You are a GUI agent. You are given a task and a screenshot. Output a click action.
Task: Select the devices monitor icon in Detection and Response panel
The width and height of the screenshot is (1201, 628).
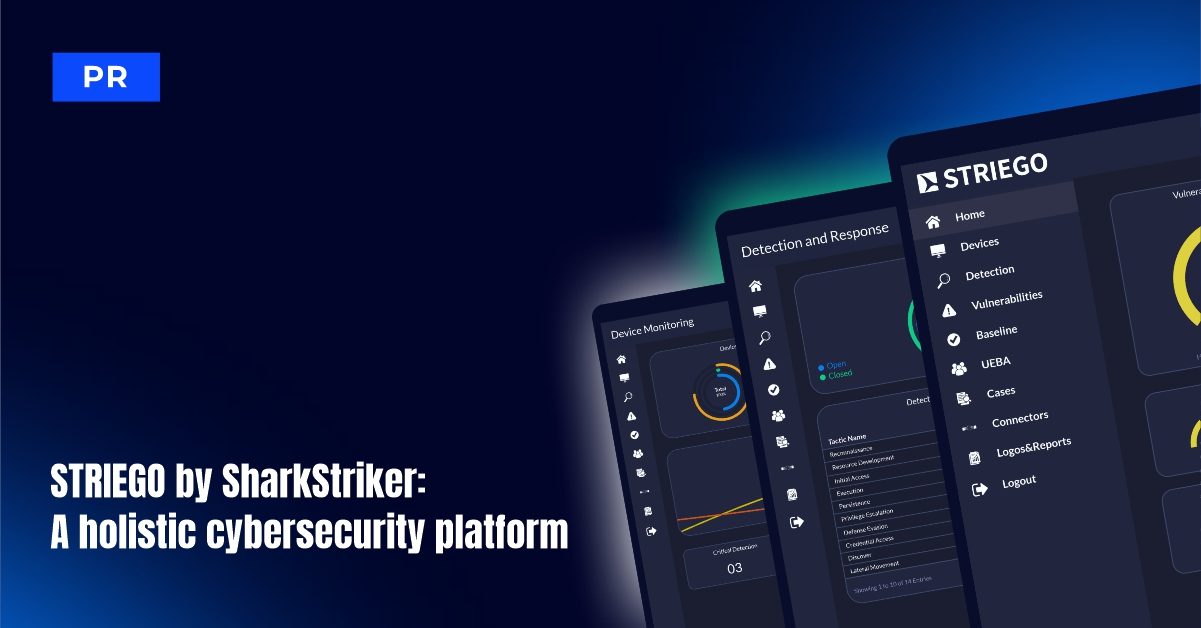[760, 311]
